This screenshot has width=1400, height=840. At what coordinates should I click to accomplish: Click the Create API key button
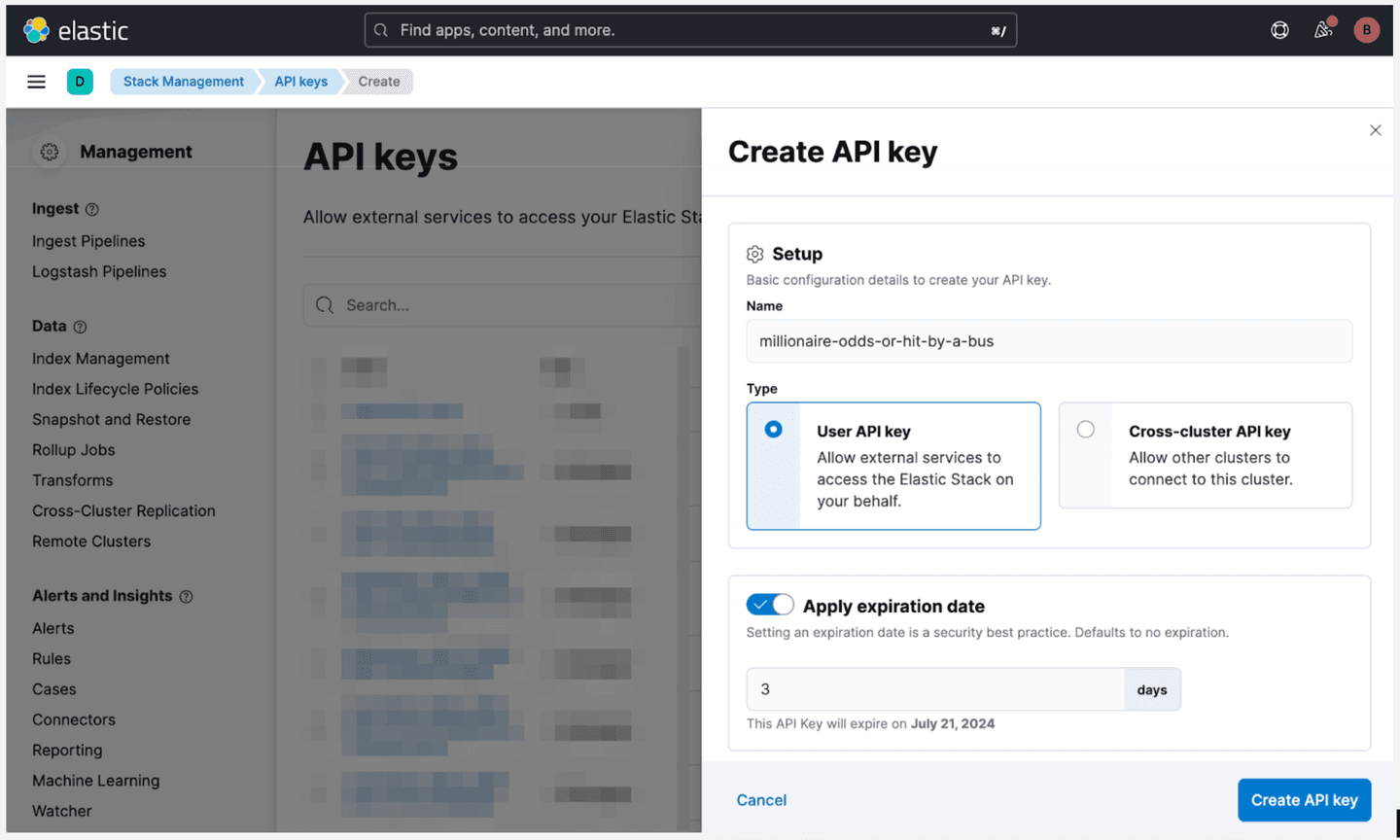click(x=1304, y=799)
